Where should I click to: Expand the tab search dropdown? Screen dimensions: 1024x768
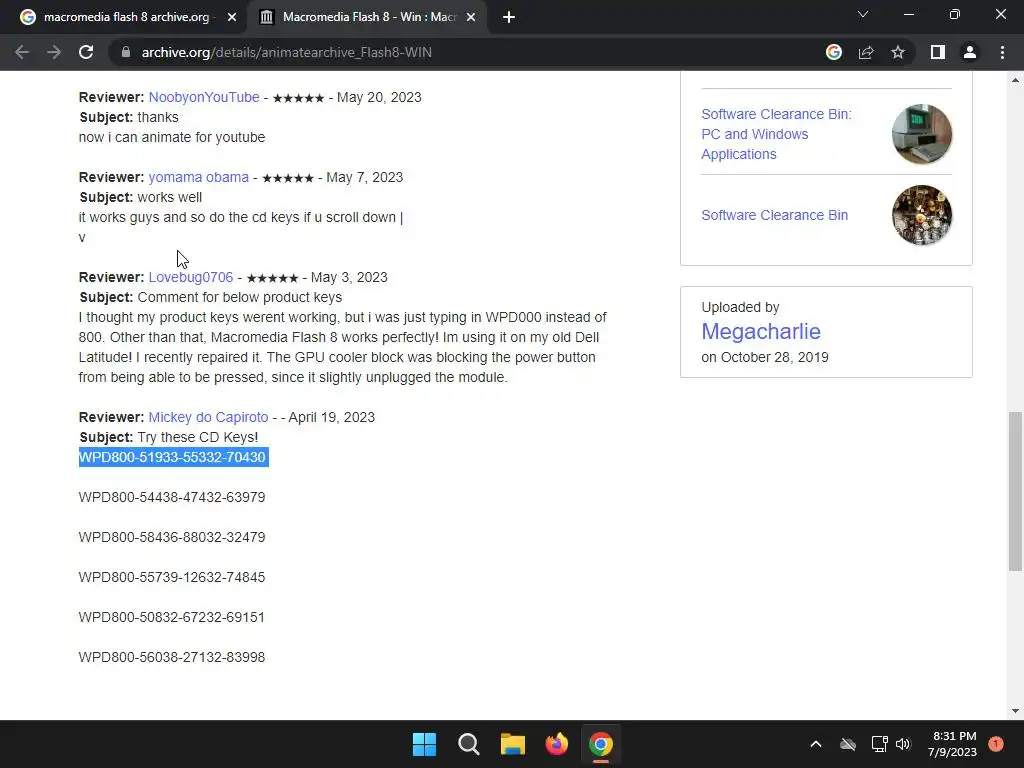point(863,14)
